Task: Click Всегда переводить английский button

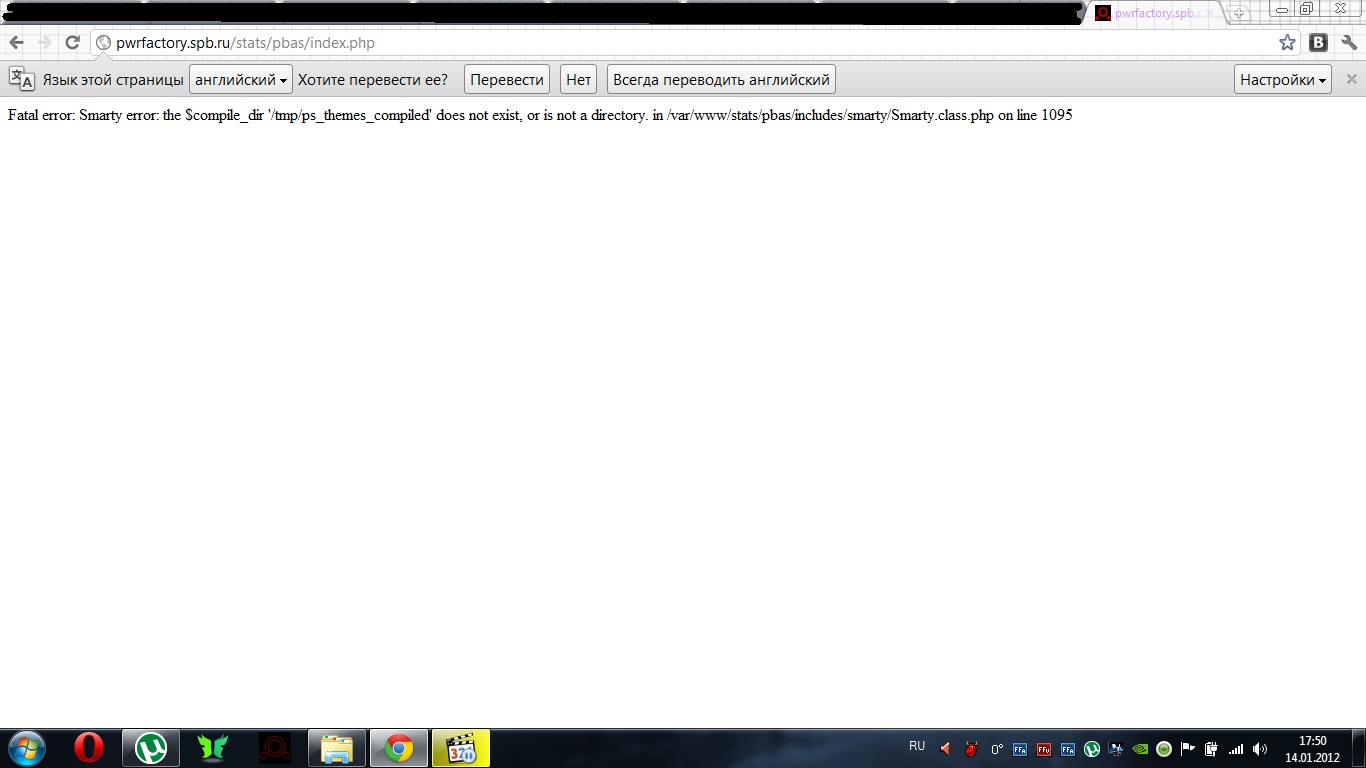Action: [x=721, y=80]
